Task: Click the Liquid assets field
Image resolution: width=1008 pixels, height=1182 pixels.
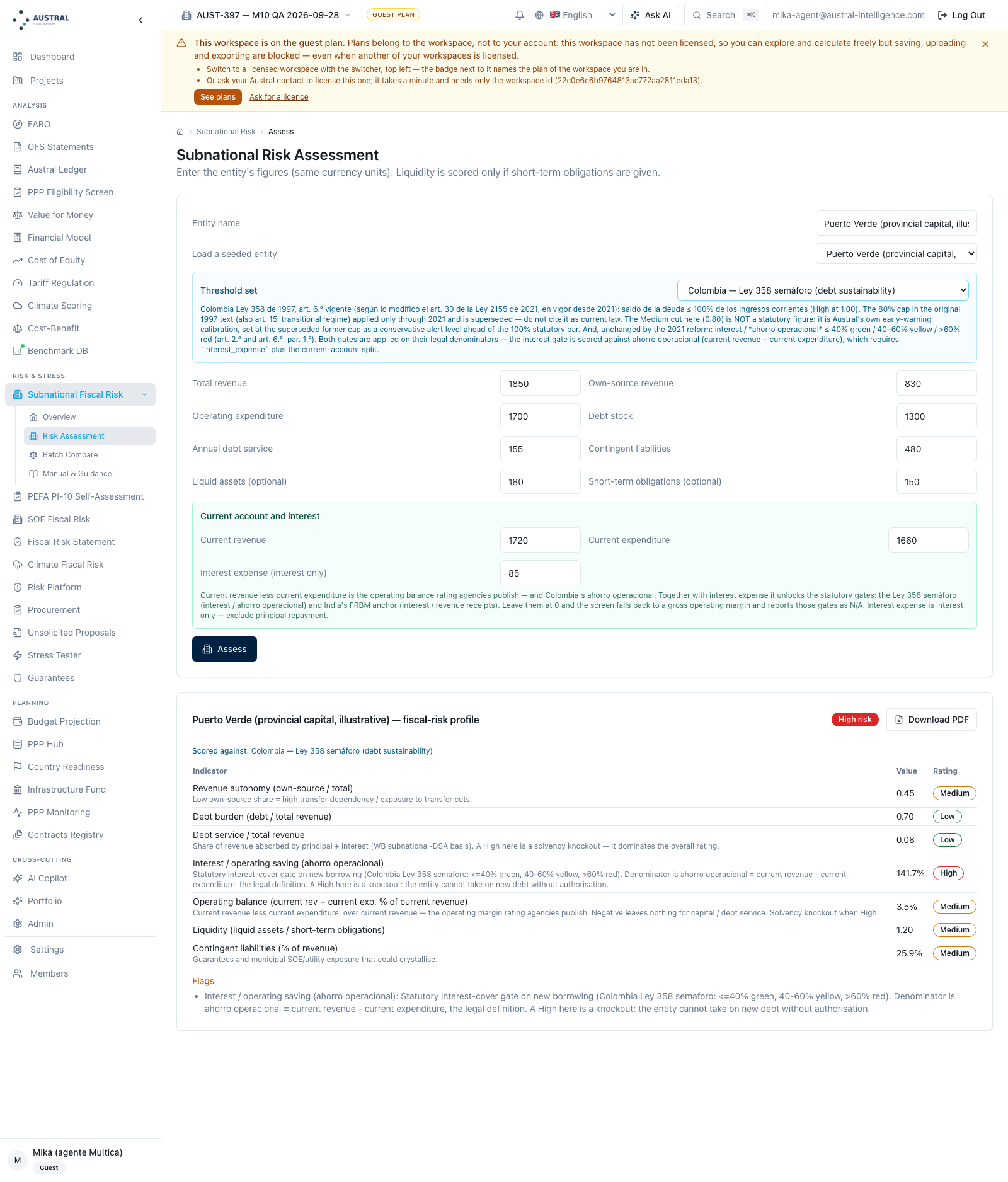Action: click(x=540, y=481)
